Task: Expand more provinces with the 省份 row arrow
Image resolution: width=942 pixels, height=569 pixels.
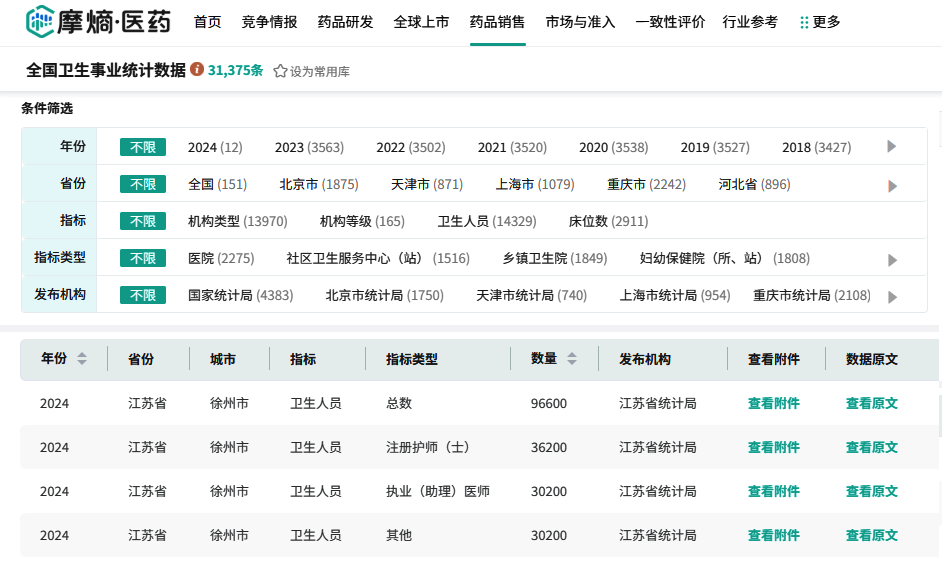Action: pyautogui.click(x=892, y=185)
